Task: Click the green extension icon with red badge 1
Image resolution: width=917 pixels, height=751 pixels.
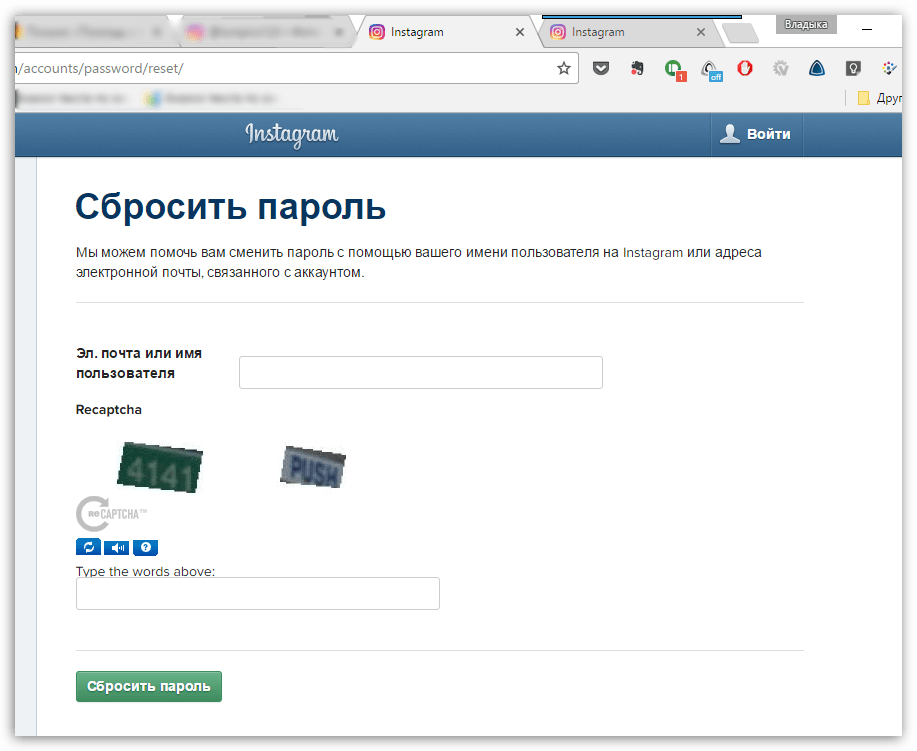Action: click(675, 70)
